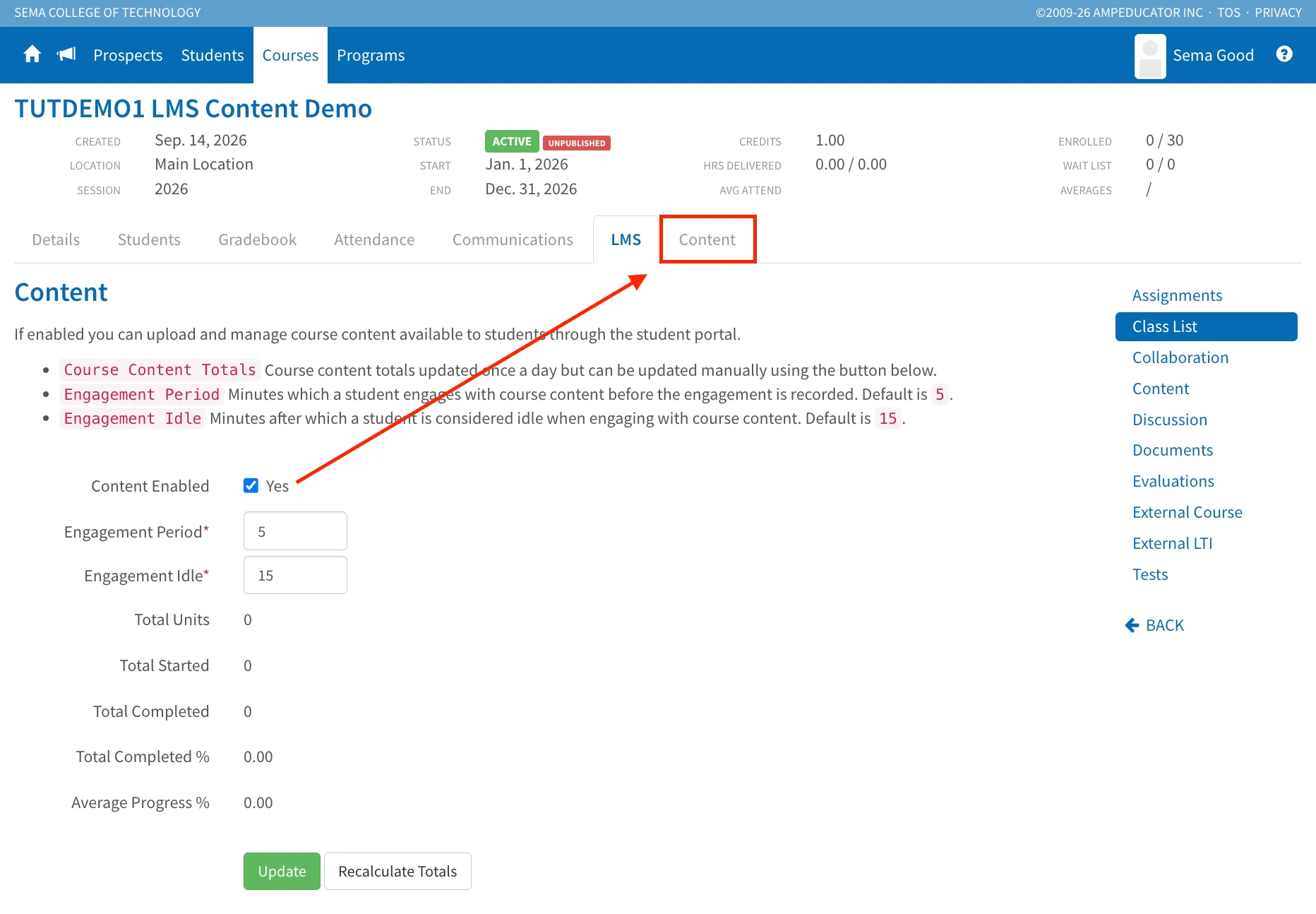
Task: Click the Sema Good user avatar
Action: coord(1150,56)
